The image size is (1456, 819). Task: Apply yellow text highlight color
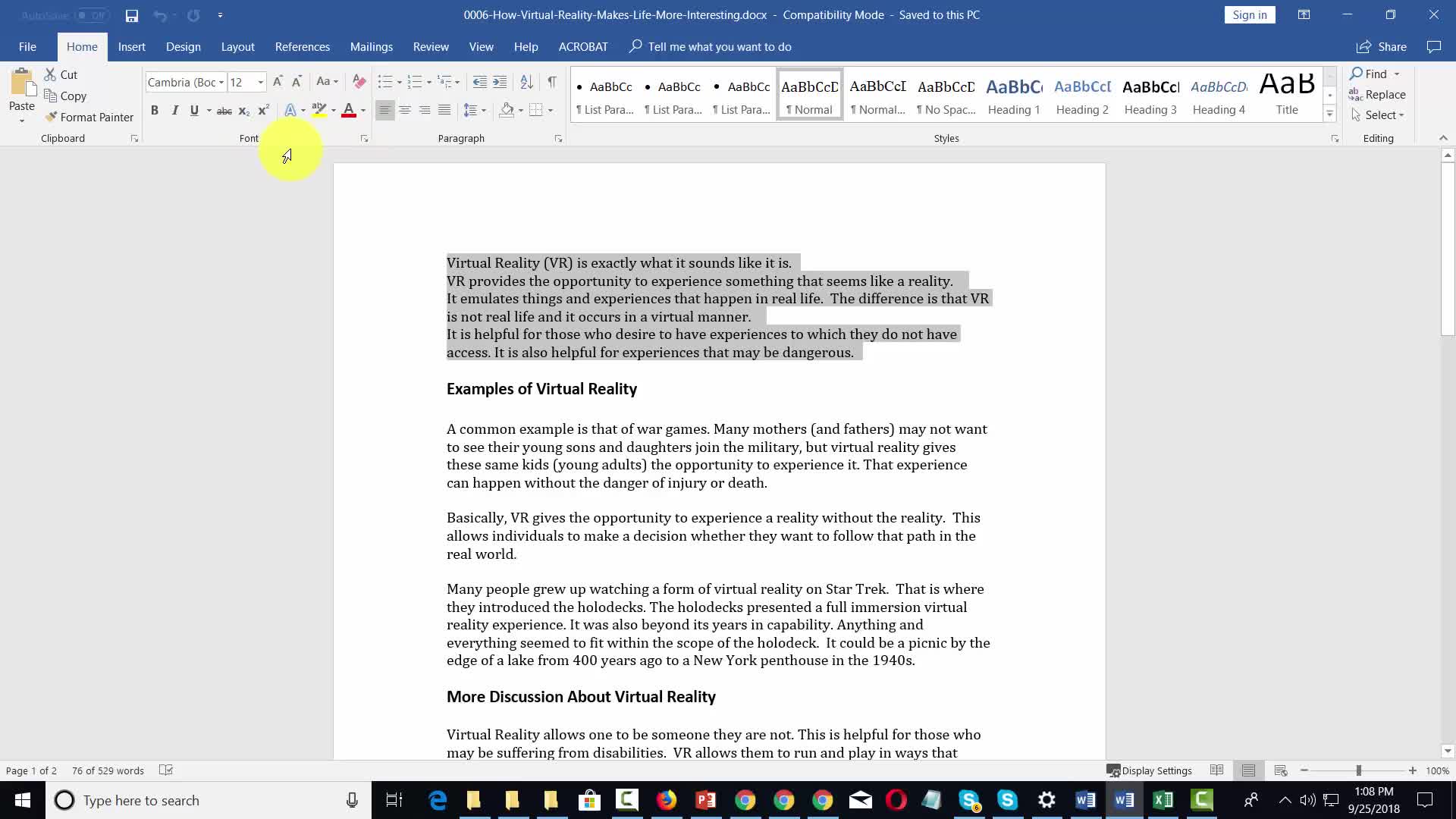coord(319,111)
